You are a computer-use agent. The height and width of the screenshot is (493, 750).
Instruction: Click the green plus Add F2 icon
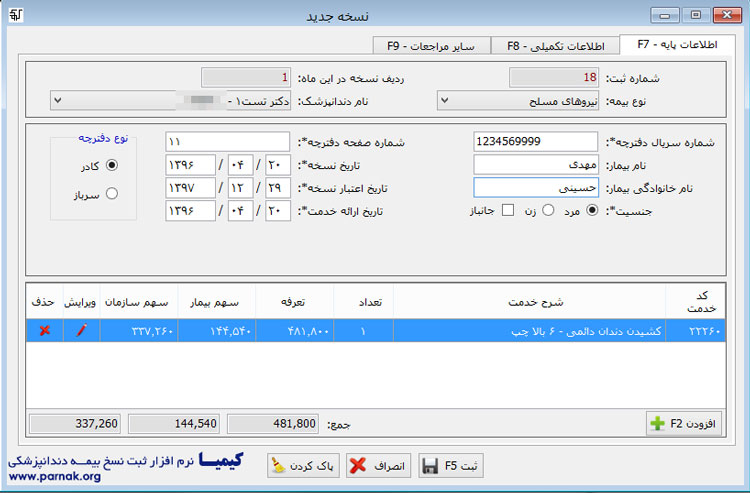click(x=657, y=424)
